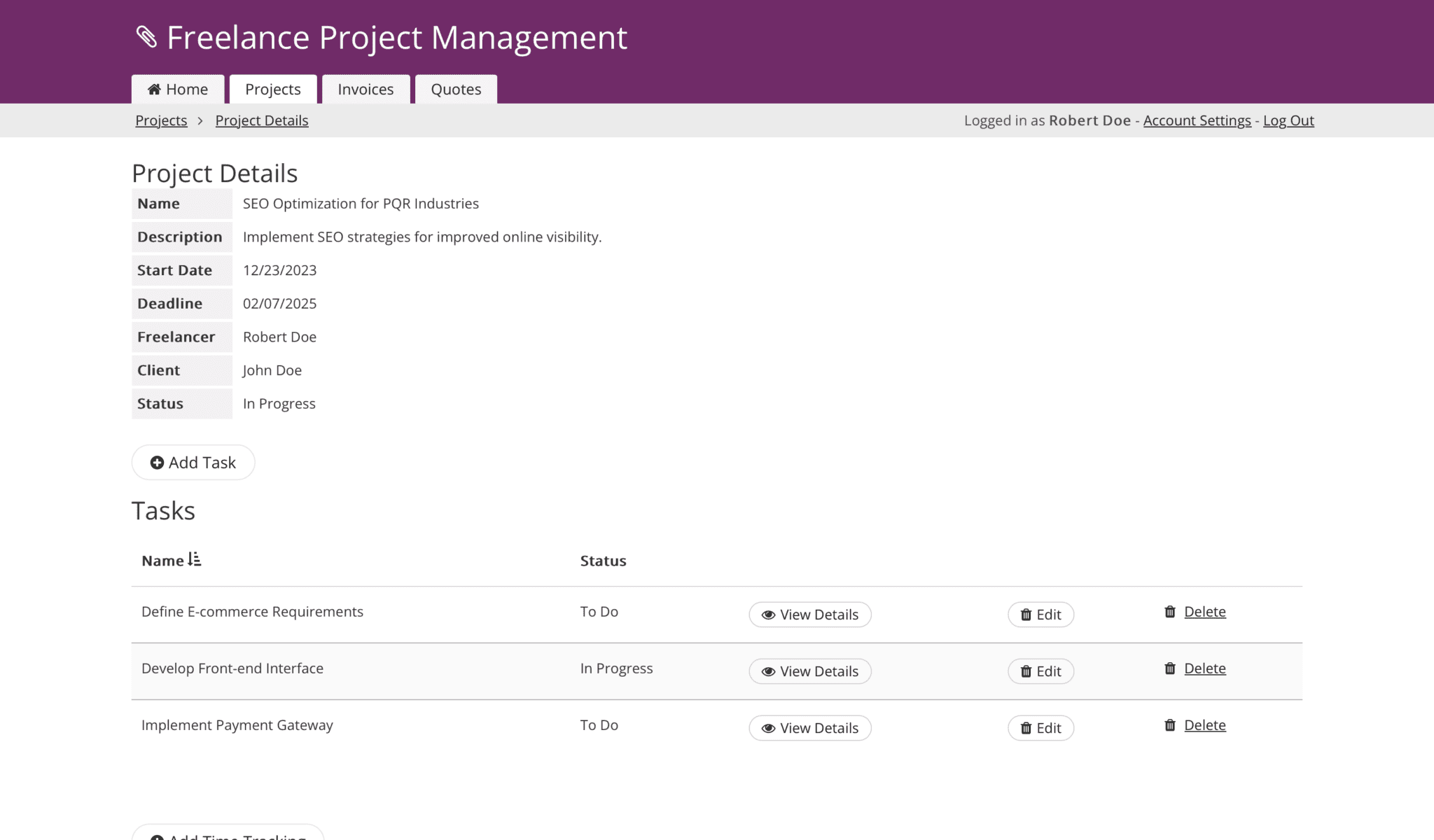Click the eye icon for Define E-commerce Requirements
Viewport: 1434px width, 840px height.
(x=767, y=615)
